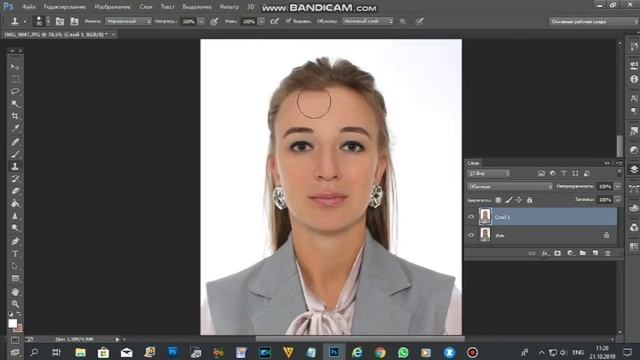Viewport: 640px width, 360px height.
Task: Toggle lock transparent pixels
Action: point(498,200)
